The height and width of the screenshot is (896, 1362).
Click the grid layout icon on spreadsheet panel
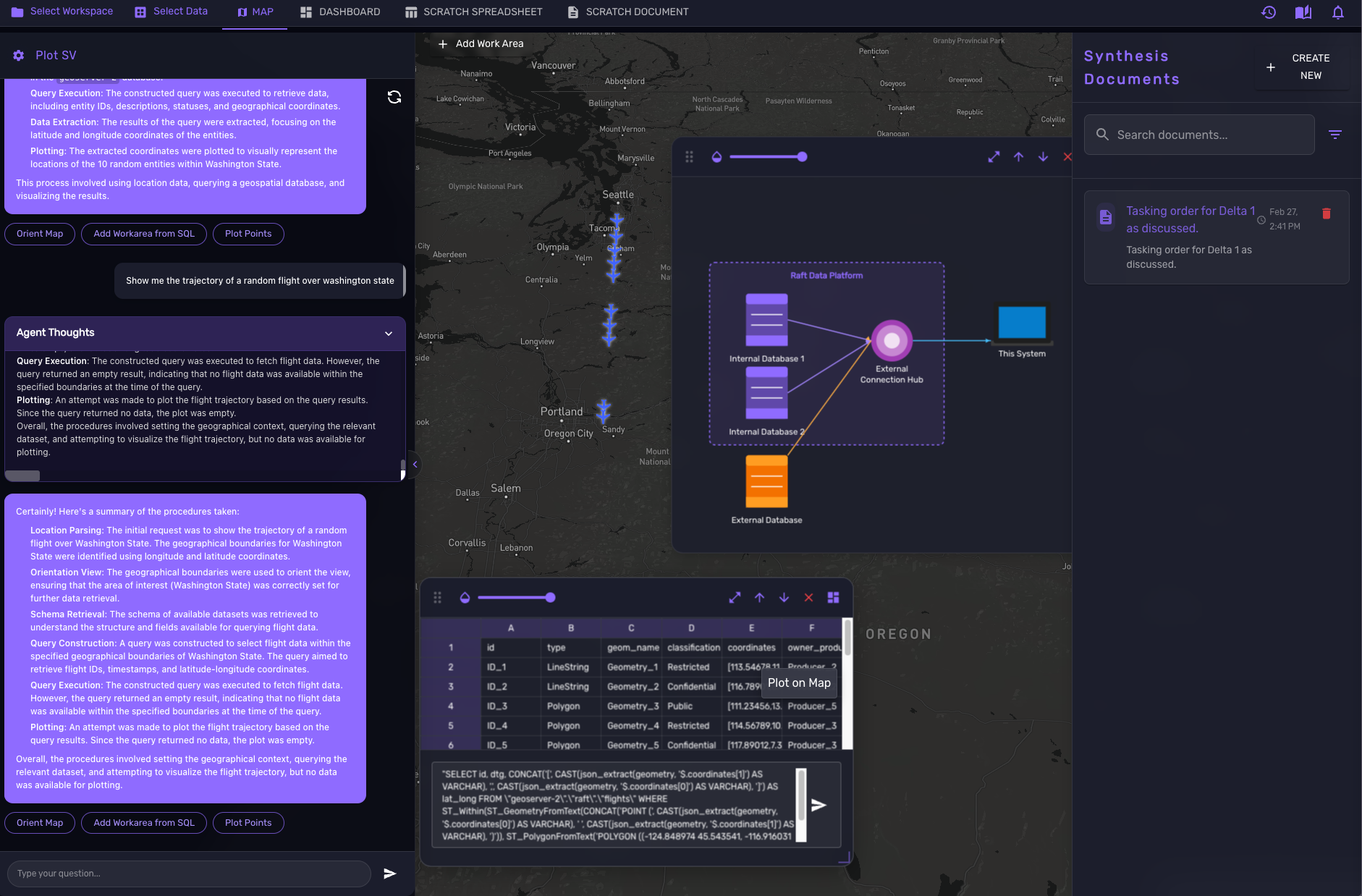point(833,598)
